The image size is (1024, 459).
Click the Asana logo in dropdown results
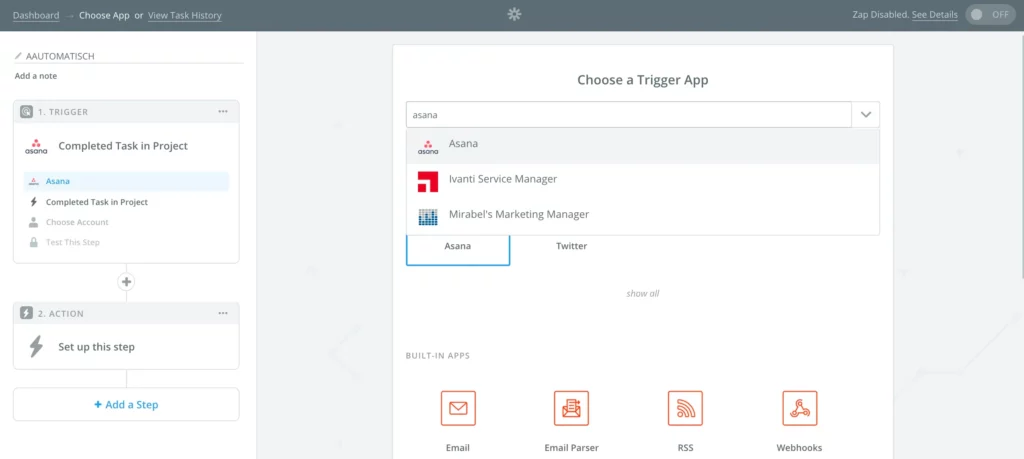point(428,147)
